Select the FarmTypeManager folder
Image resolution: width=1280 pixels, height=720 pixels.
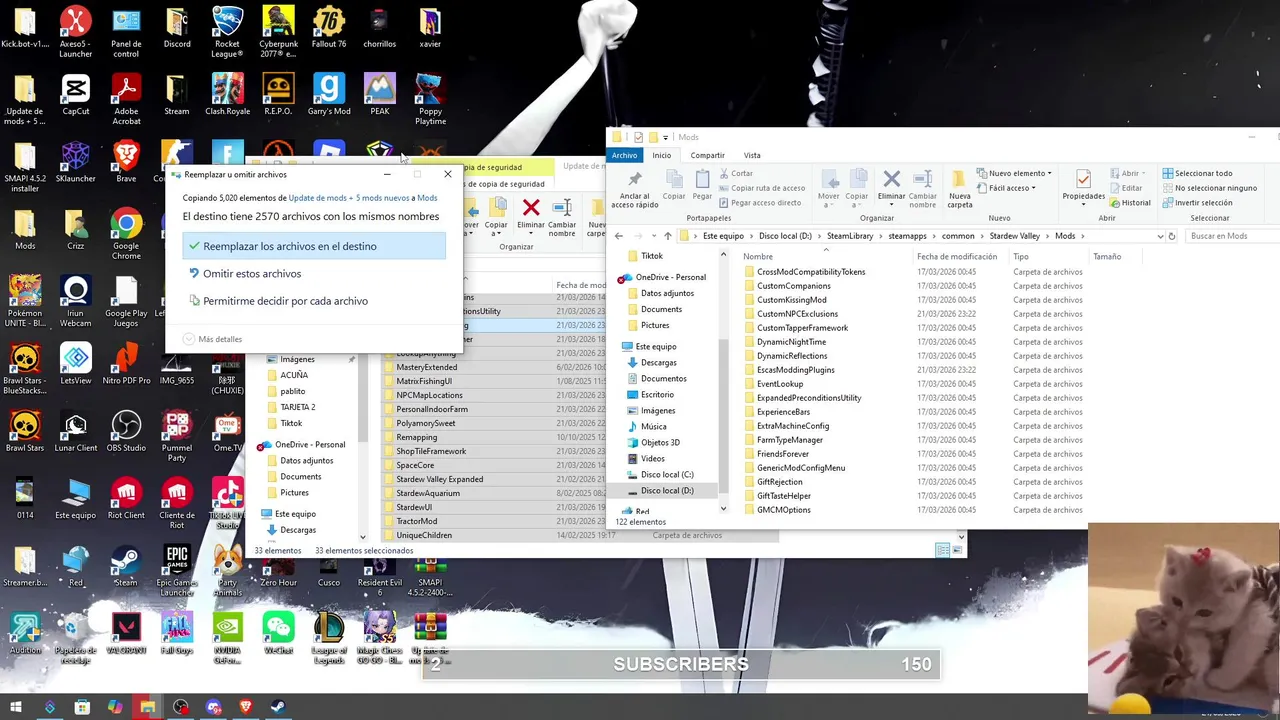789,440
